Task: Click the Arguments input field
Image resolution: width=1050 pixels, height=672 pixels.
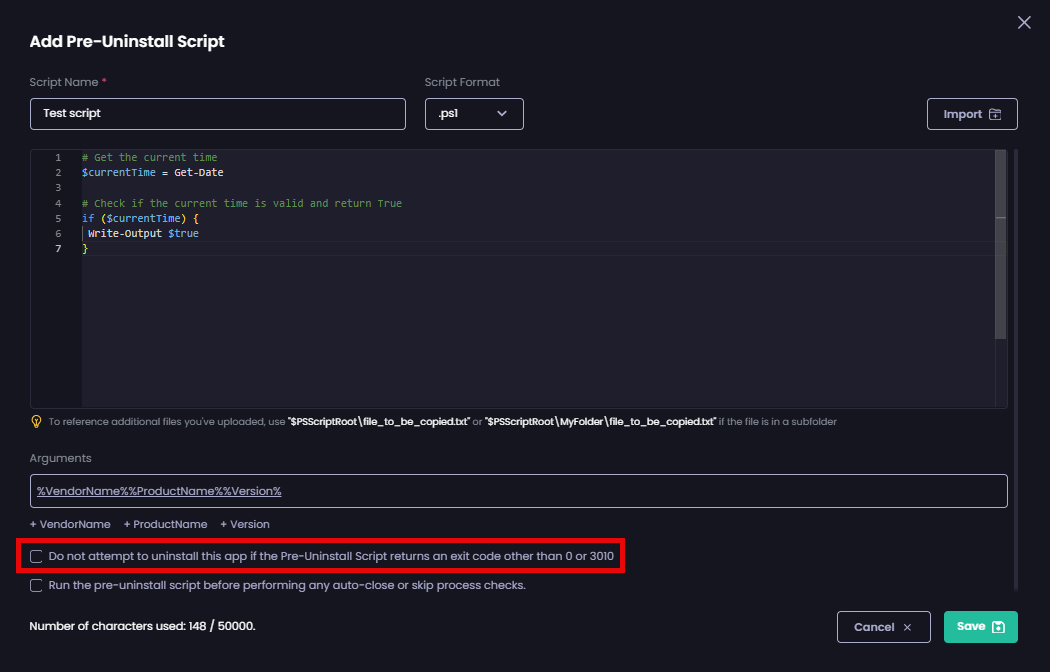Action: [x=518, y=491]
